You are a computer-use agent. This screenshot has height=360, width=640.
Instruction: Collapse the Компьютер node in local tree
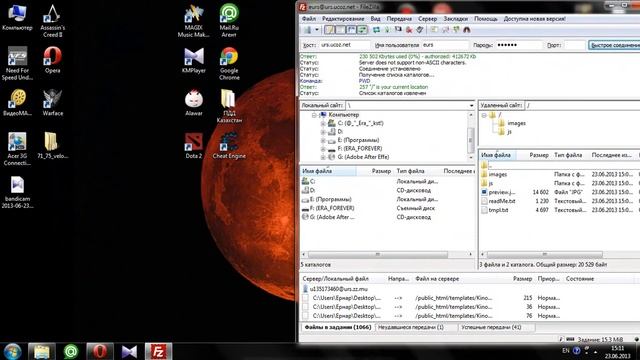pos(314,115)
